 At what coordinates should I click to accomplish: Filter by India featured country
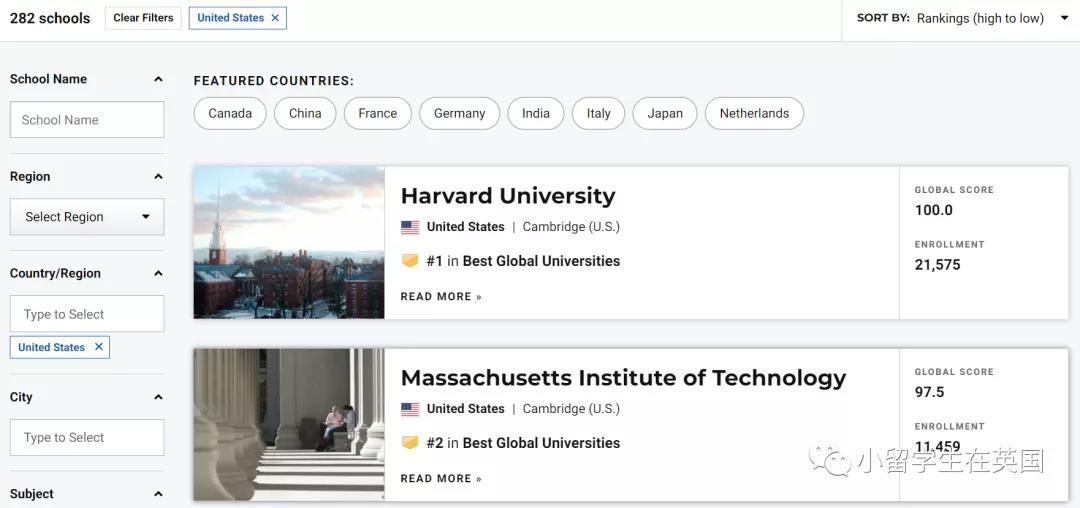(536, 114)
